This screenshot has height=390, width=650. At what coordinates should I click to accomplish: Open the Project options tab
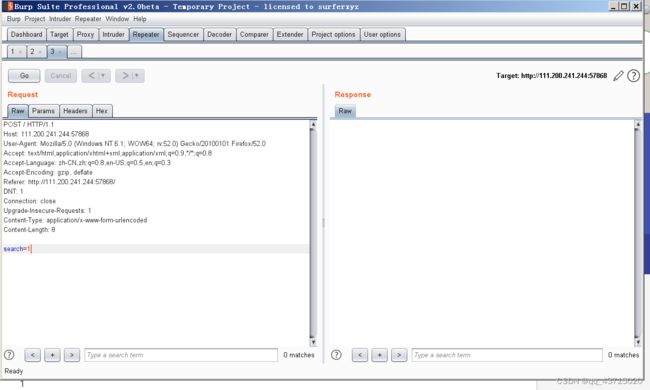333,34
